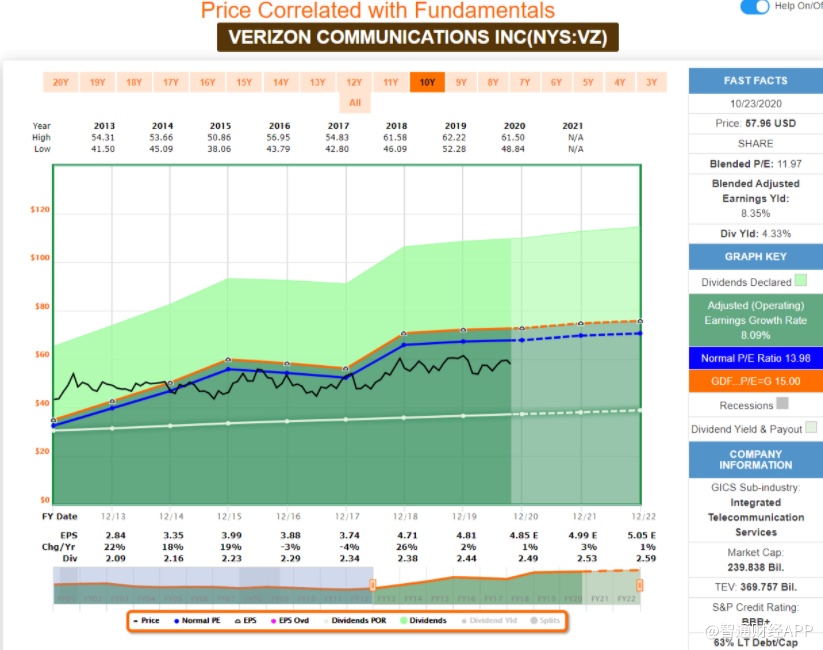Click the green Dividends legend icon
The image size is (823, 650).
pos(403,621)
